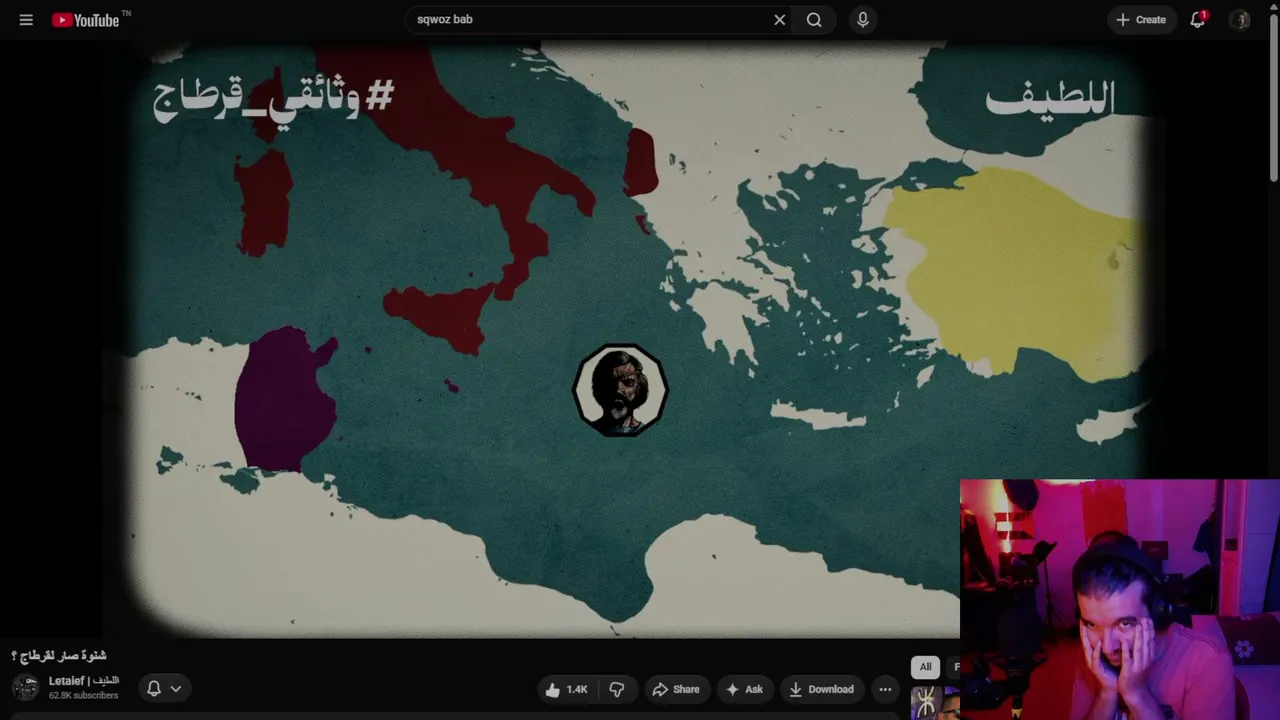Open the notifications bell
This screenshot has width=1280, height=720.
1198,20
